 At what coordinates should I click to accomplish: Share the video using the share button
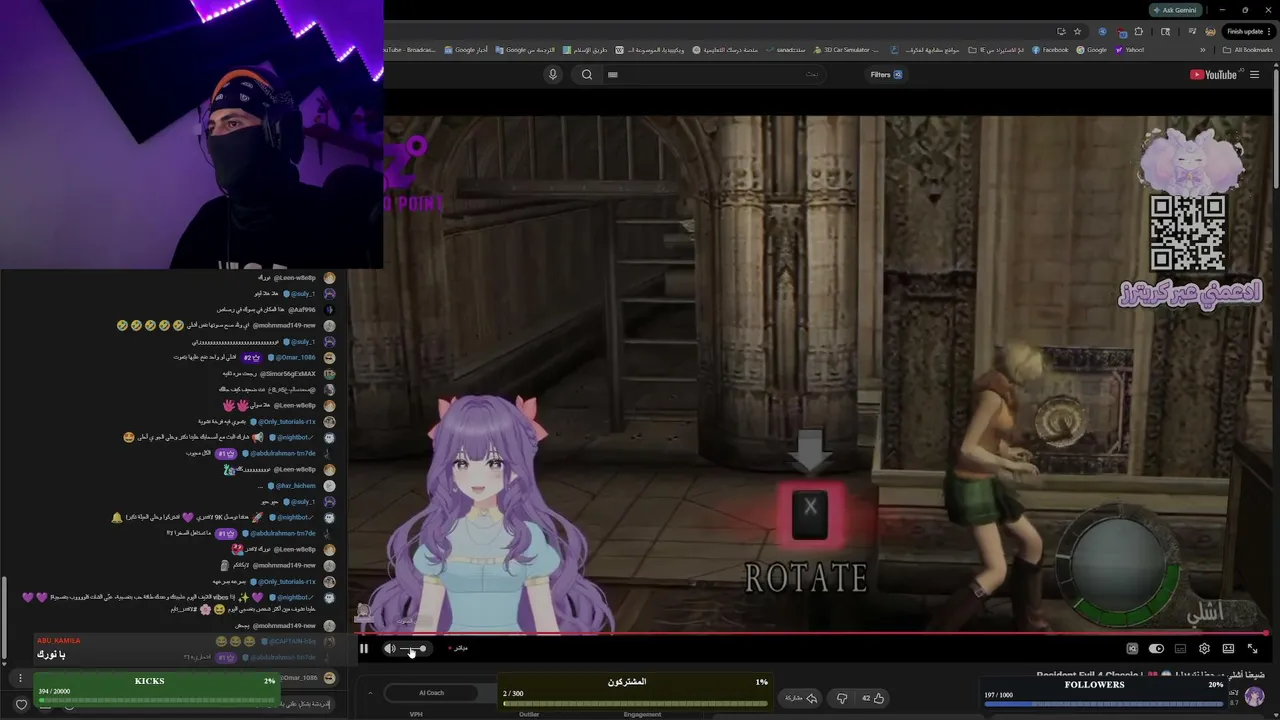click(x=801, y=698)
